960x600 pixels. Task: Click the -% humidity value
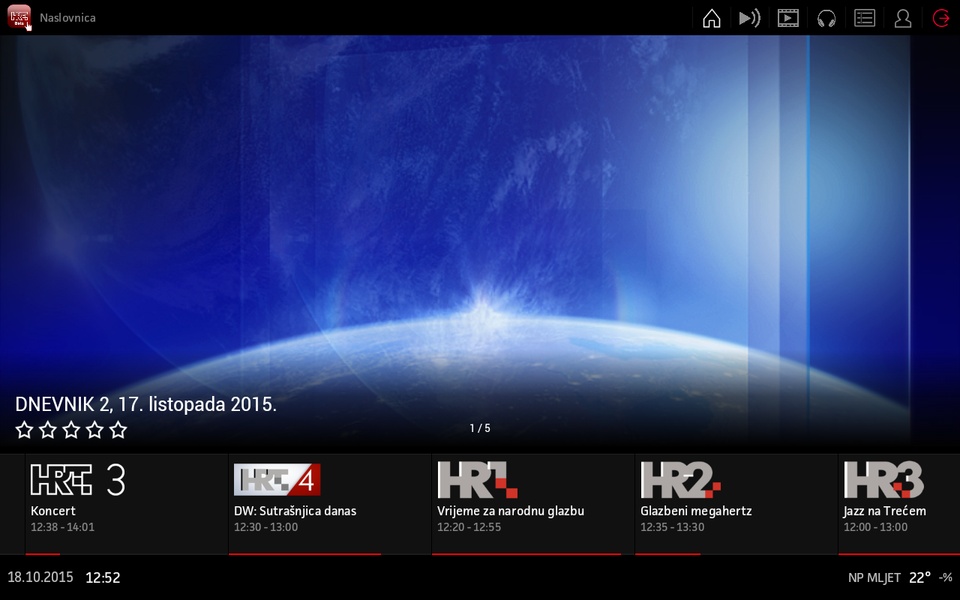click(x=946, y=577)
